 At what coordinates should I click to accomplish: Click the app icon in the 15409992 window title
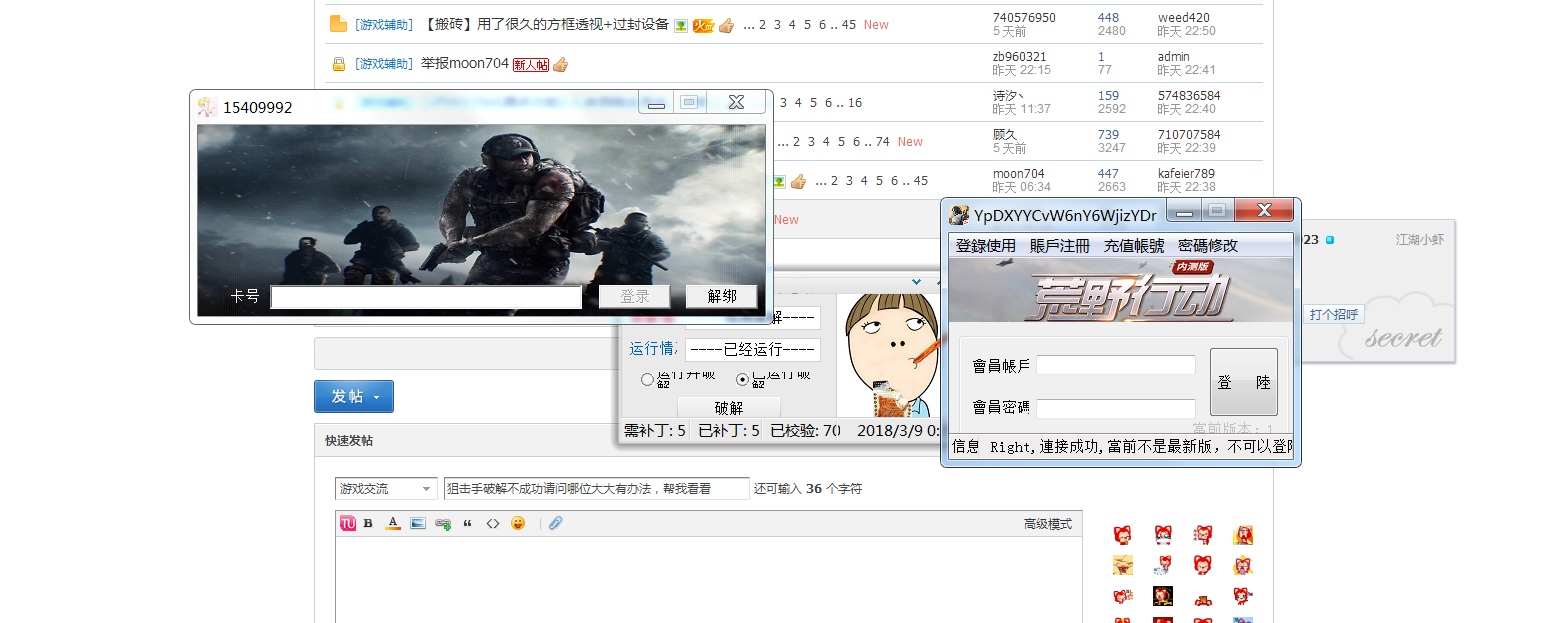point(207,107)
